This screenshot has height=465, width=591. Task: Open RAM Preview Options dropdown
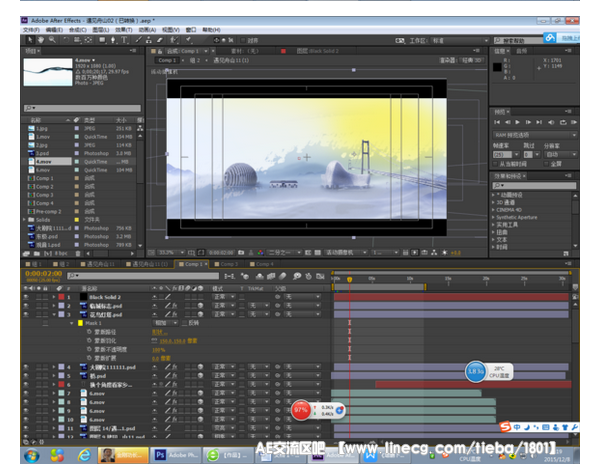[x=534, y=135]
